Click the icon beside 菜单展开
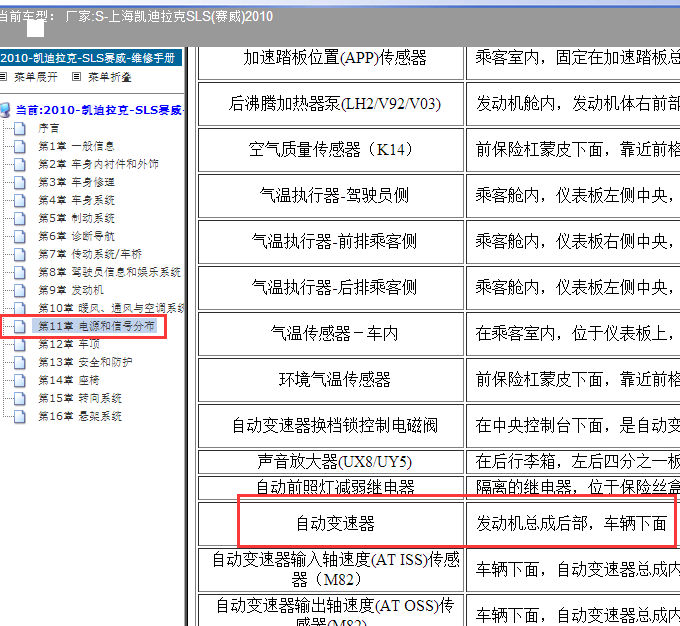The width and height of the screenshot is (680, 626). tap(3, 77)
